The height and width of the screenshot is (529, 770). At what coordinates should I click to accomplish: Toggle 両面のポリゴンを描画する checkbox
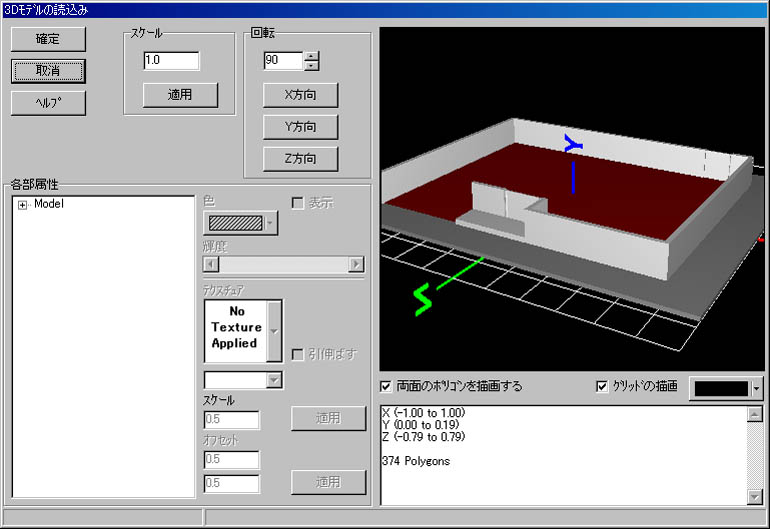pyautogui.click(x=386, y=387)
